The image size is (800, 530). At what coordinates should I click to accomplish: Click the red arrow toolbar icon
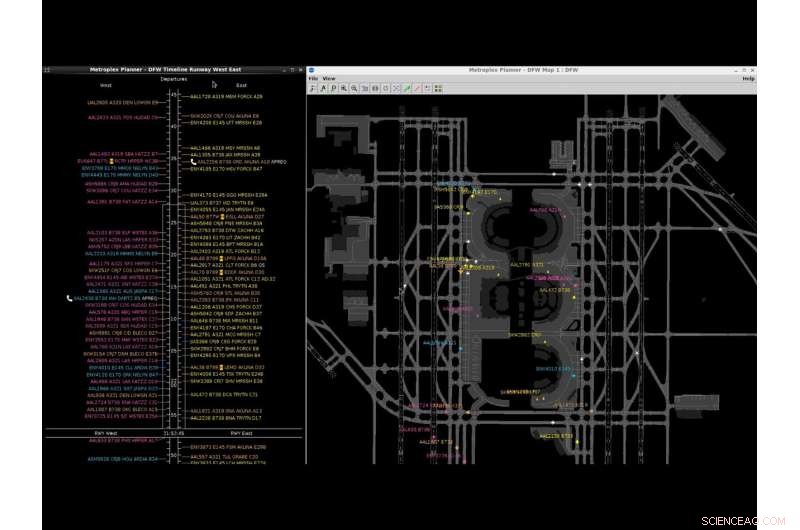click(x=417, y=88)
